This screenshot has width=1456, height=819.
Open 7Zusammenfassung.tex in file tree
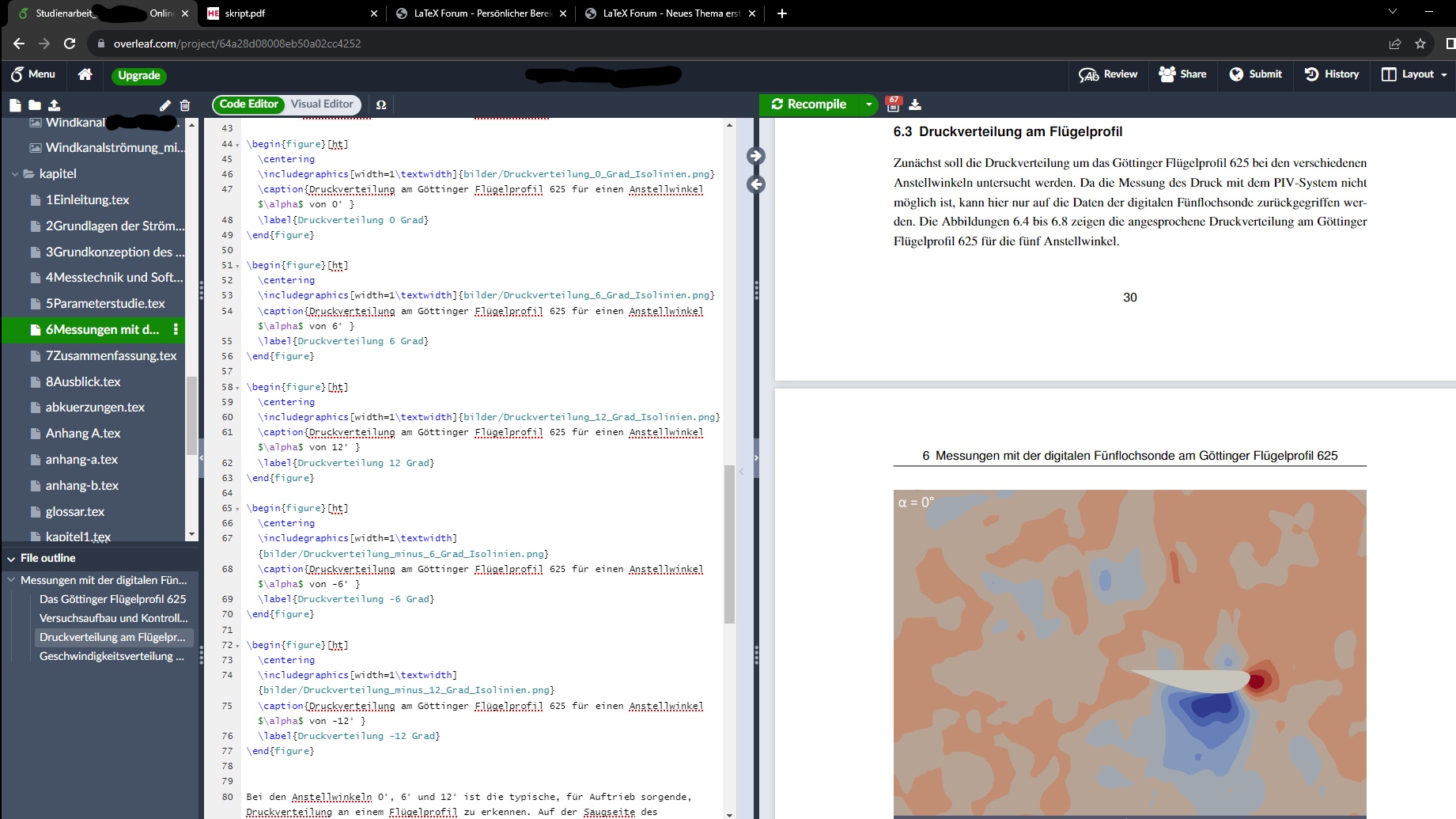[111, 356]
